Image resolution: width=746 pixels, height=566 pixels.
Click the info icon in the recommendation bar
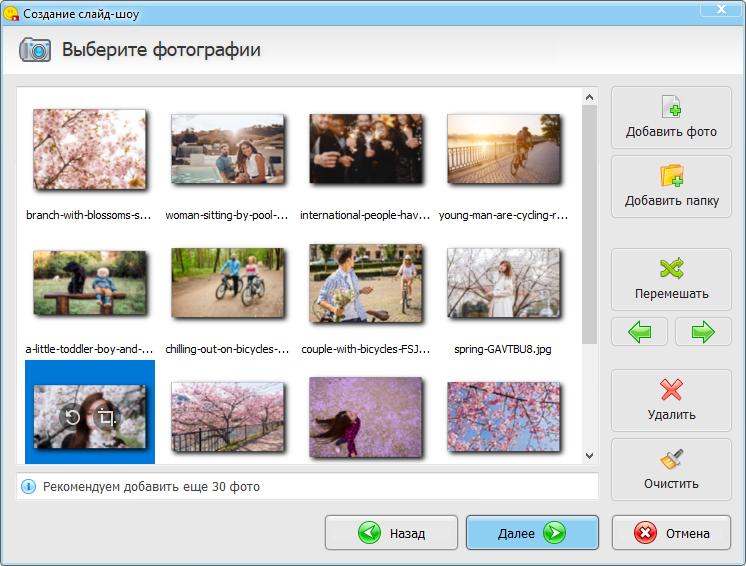[28, 487]
